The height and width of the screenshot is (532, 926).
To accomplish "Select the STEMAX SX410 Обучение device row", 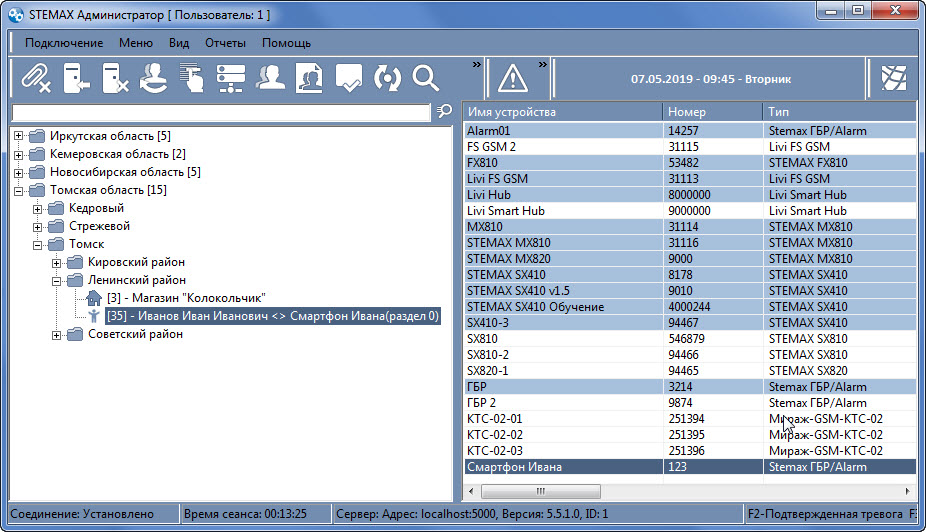I will pyautogui.click(x=690, y=306).
